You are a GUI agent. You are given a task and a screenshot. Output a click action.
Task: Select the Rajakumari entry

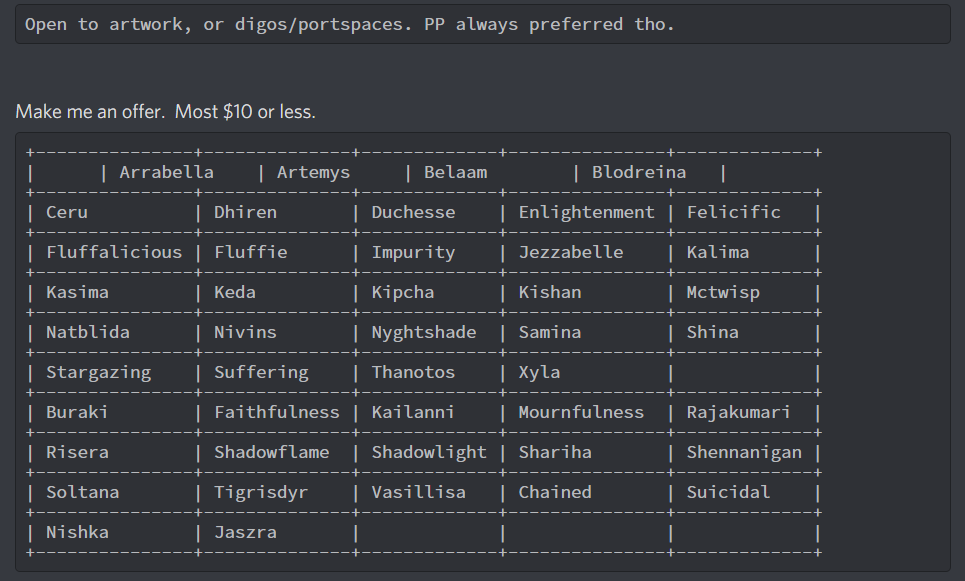coord(739,412)
